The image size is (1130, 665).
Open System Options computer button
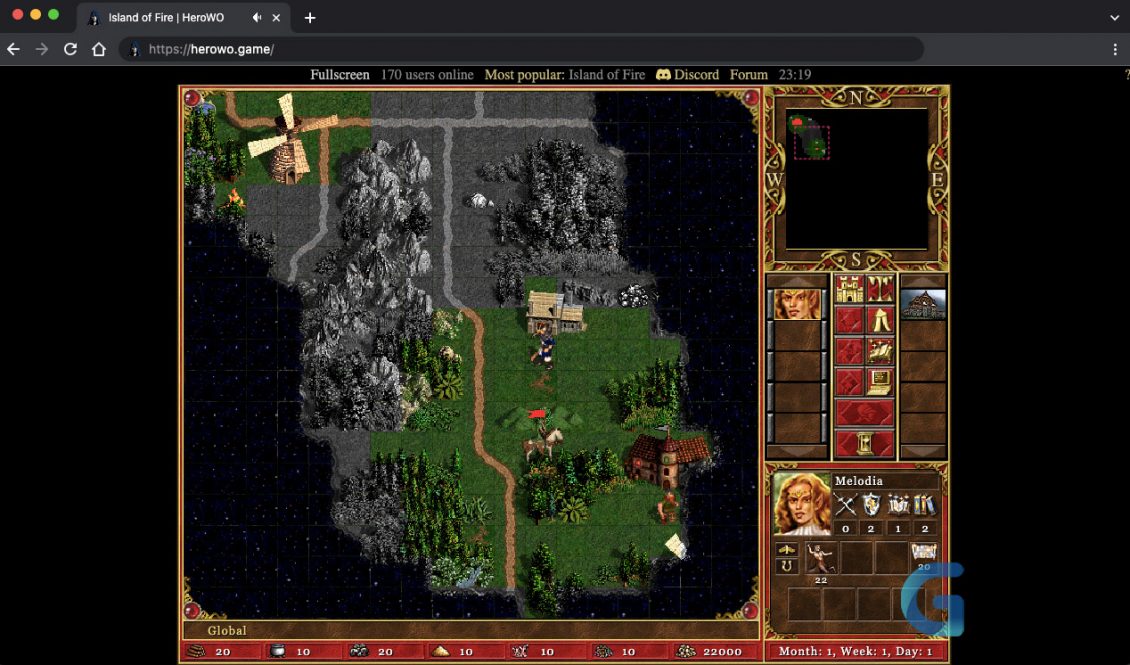(x=879, y=383)
